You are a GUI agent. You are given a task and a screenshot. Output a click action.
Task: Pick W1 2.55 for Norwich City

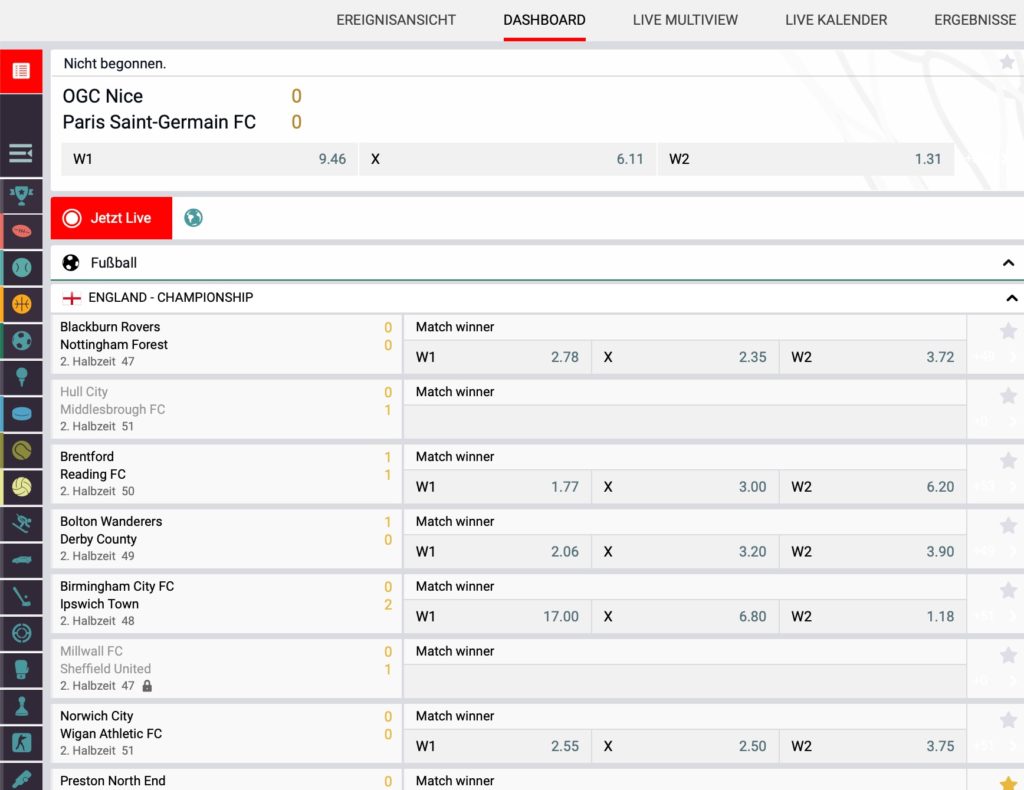497,746
